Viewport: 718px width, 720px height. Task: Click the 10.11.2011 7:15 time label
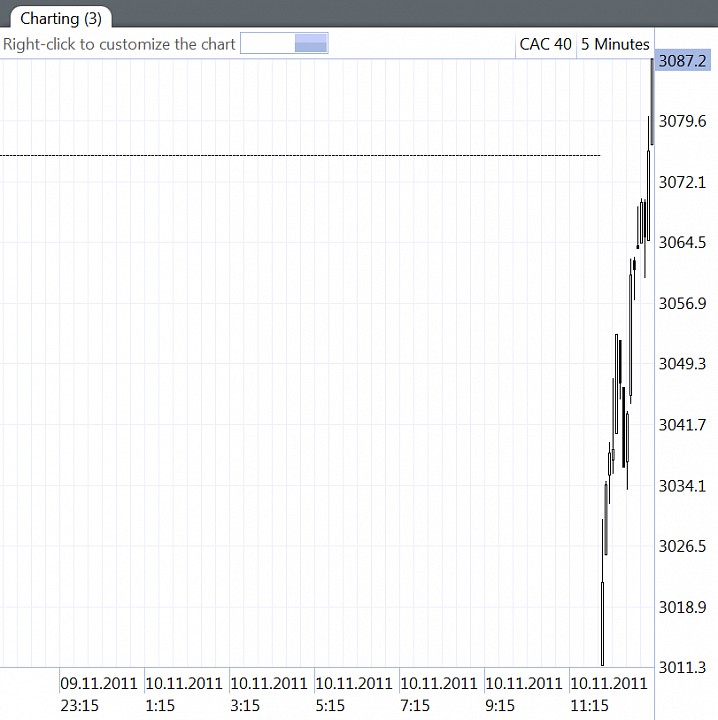pos(438,694)
